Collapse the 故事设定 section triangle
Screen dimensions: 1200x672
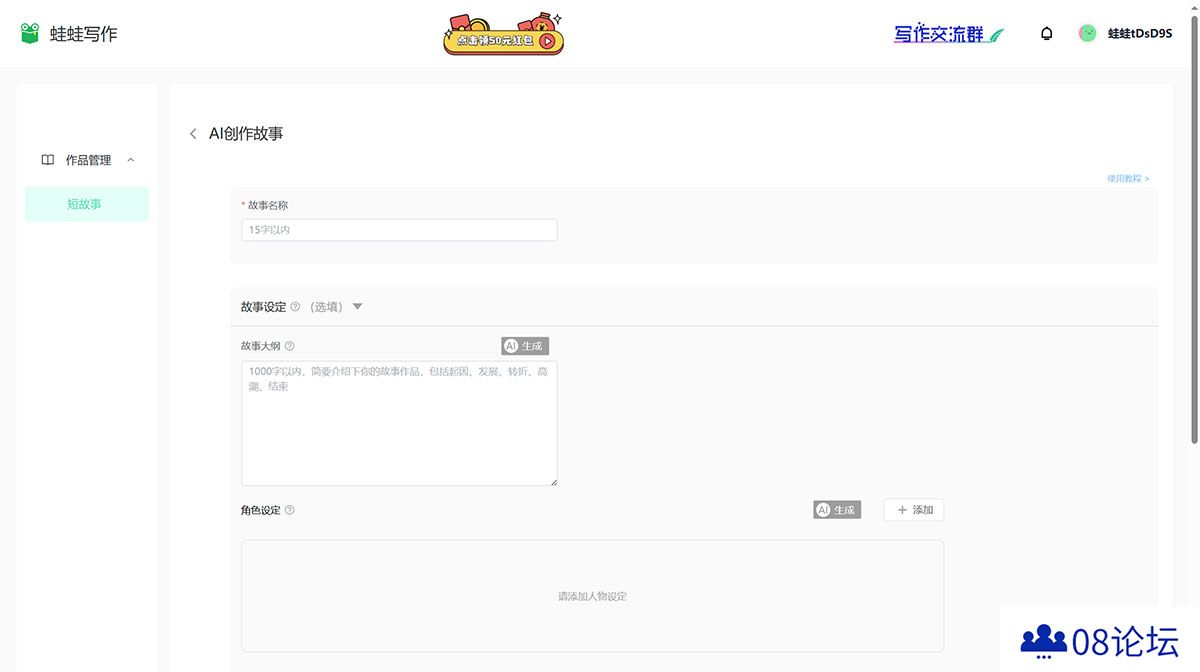click(358, 307)
